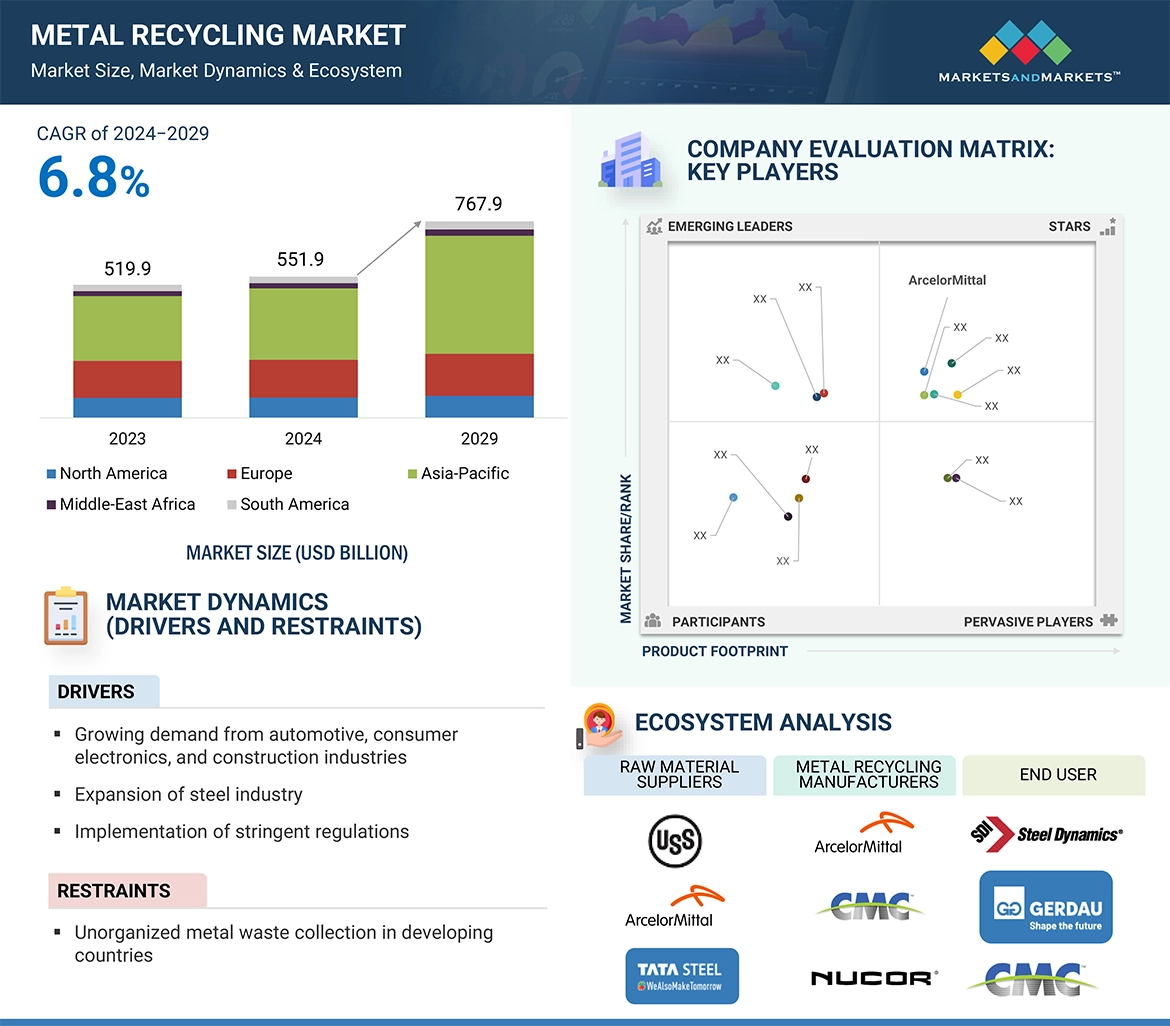Click the Gerdau logo

coord(1045,907)
